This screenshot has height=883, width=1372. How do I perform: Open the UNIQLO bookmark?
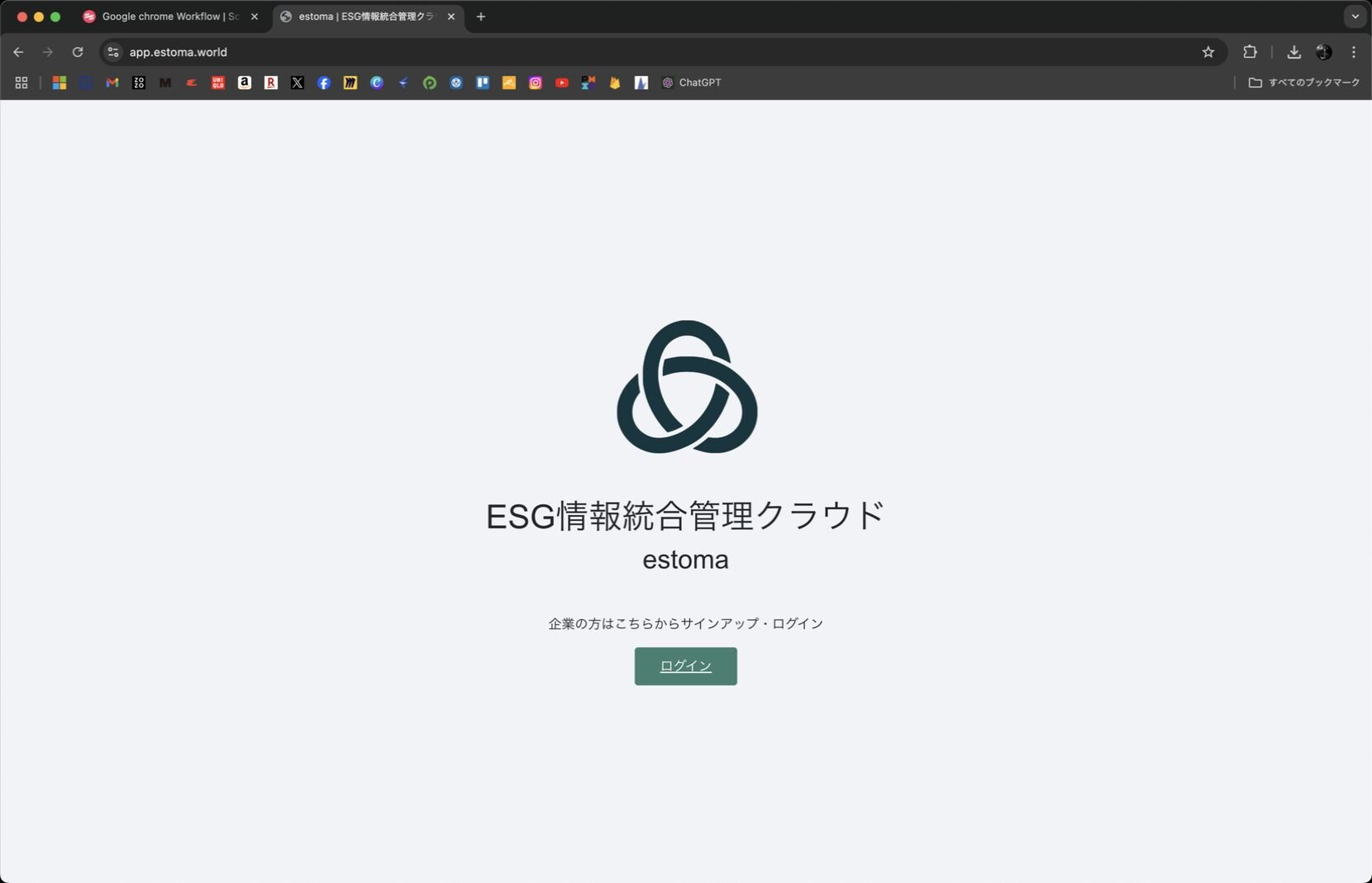pyautogui.click(x=218, y=83)
